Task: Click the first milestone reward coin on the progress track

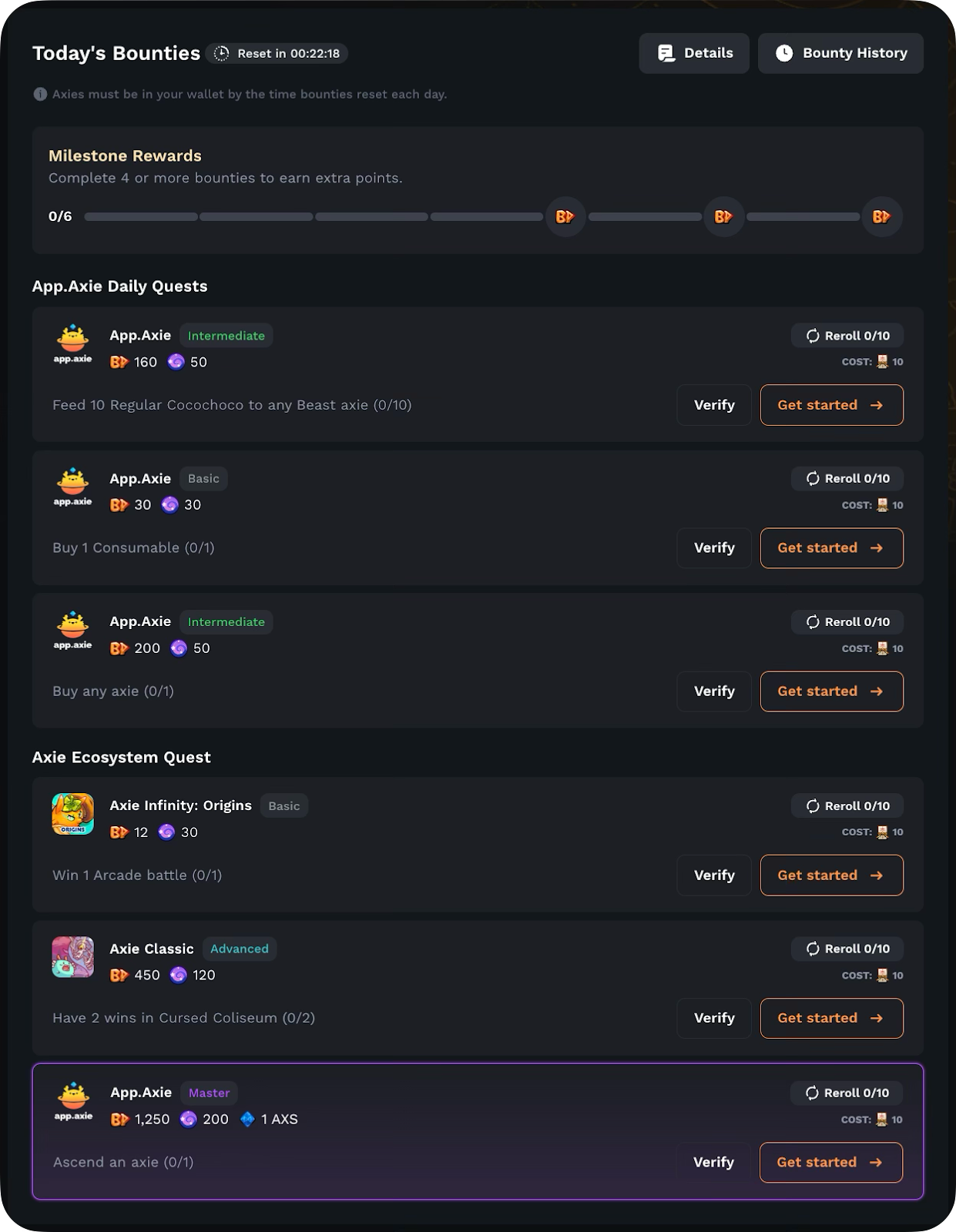Action: coord(566,216)
